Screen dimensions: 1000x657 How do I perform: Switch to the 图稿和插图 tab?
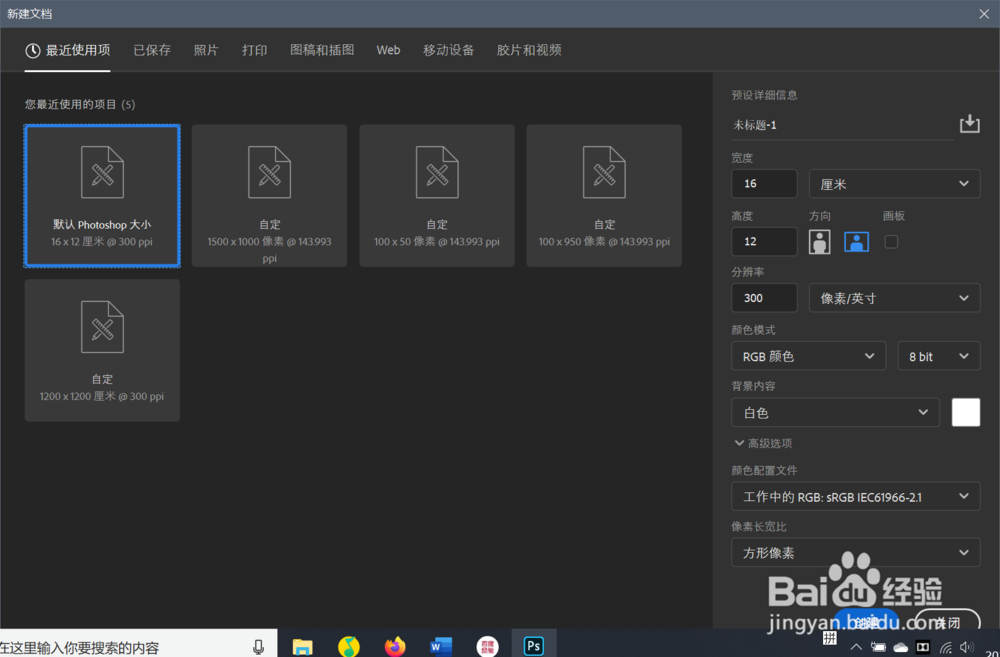(322, 50)
